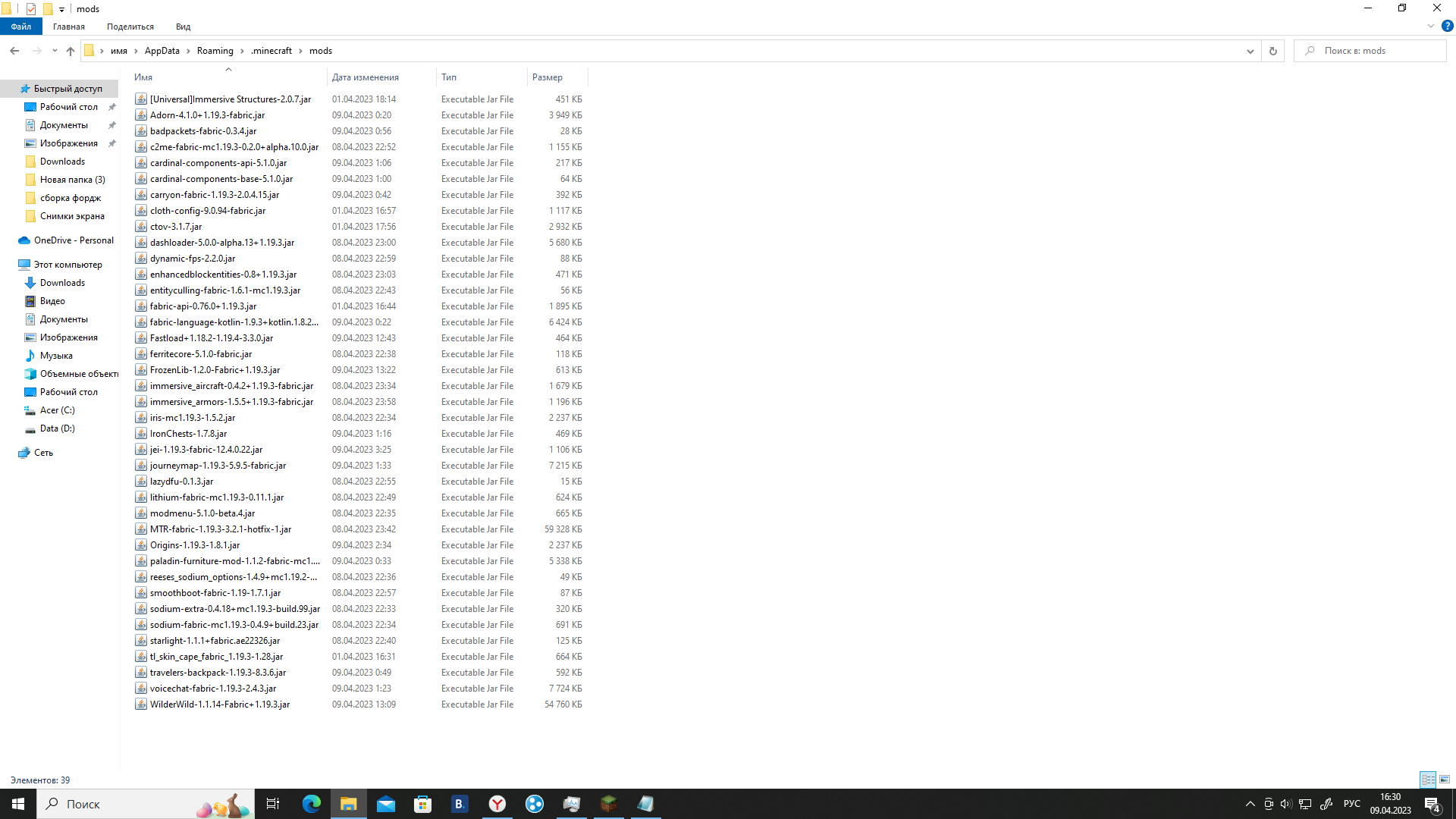Click the Refresh button in address bar
The height and width of the screenshot is (819, 1456).
tap(1273, 51)
